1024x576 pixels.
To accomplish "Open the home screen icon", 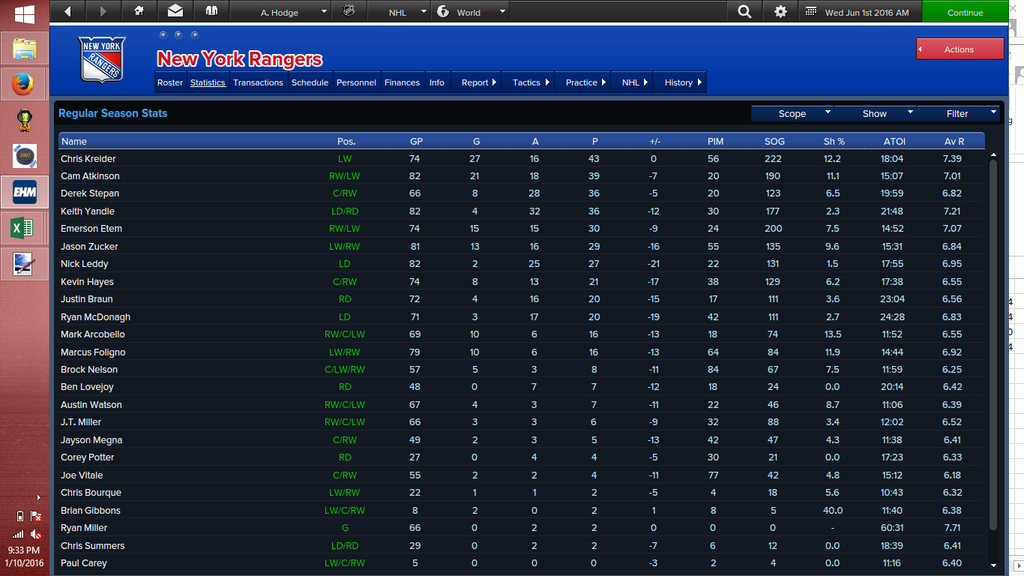I will point(138,11).
